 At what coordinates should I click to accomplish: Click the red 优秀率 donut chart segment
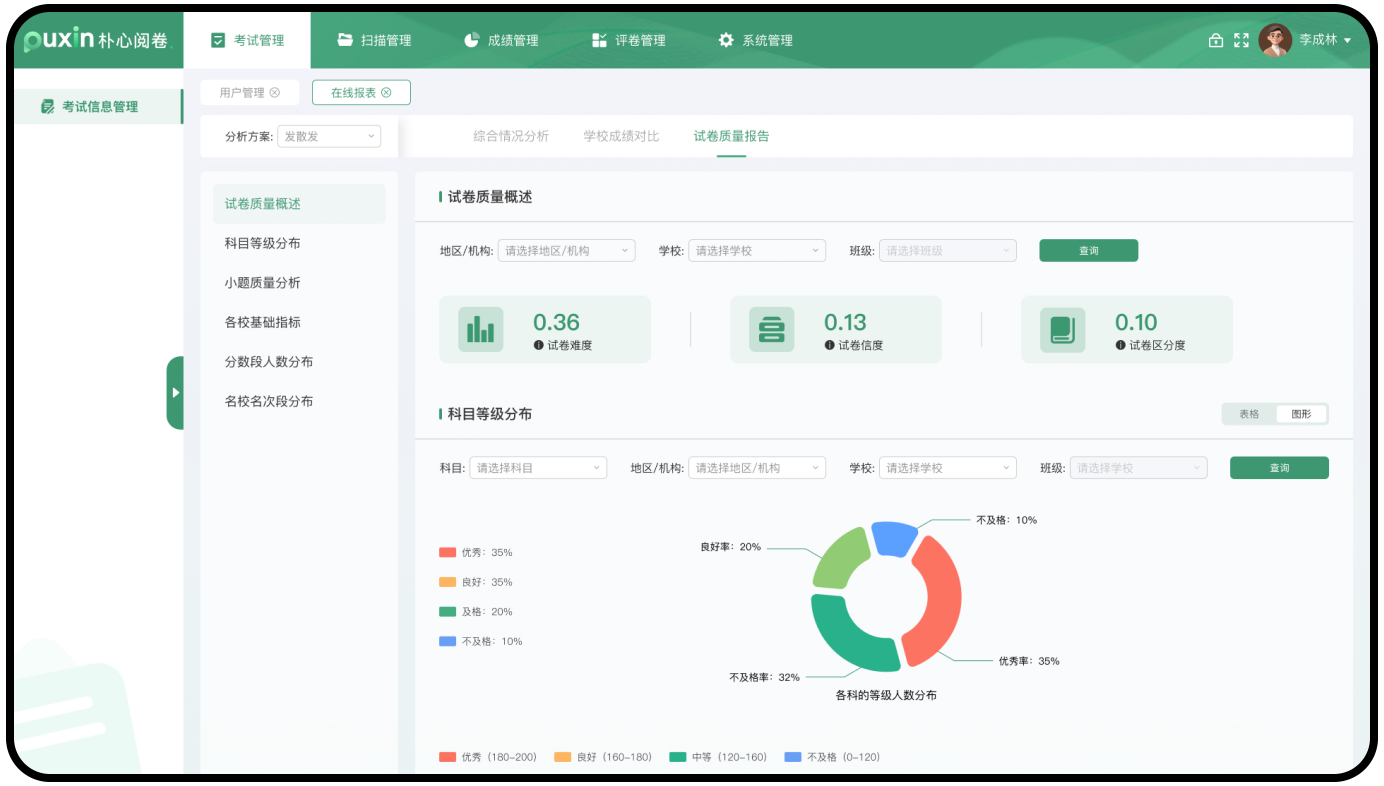point(938,600)
